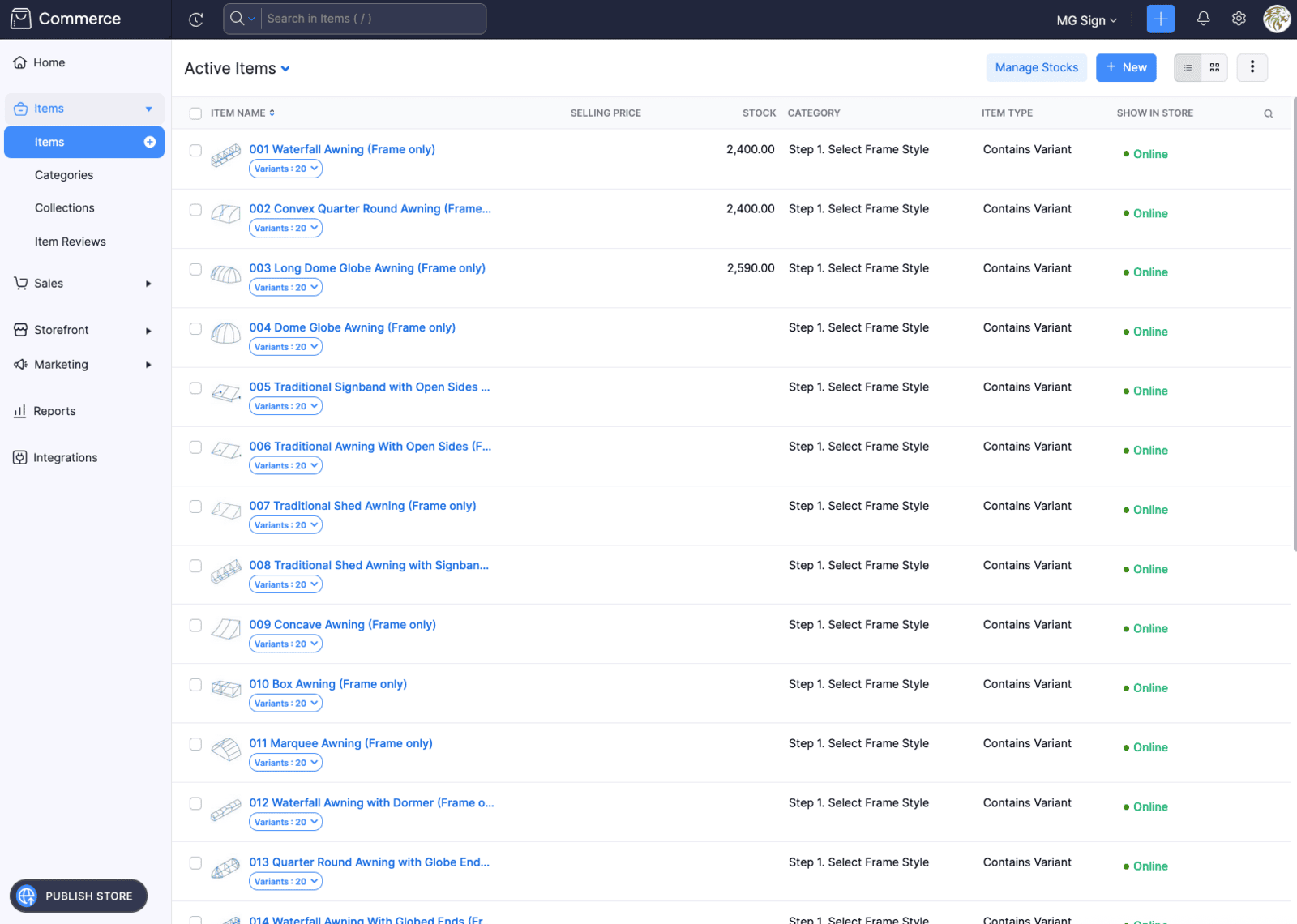Go to Reports in the sidebar
1297x924 pixels.
tap(54, 411)
